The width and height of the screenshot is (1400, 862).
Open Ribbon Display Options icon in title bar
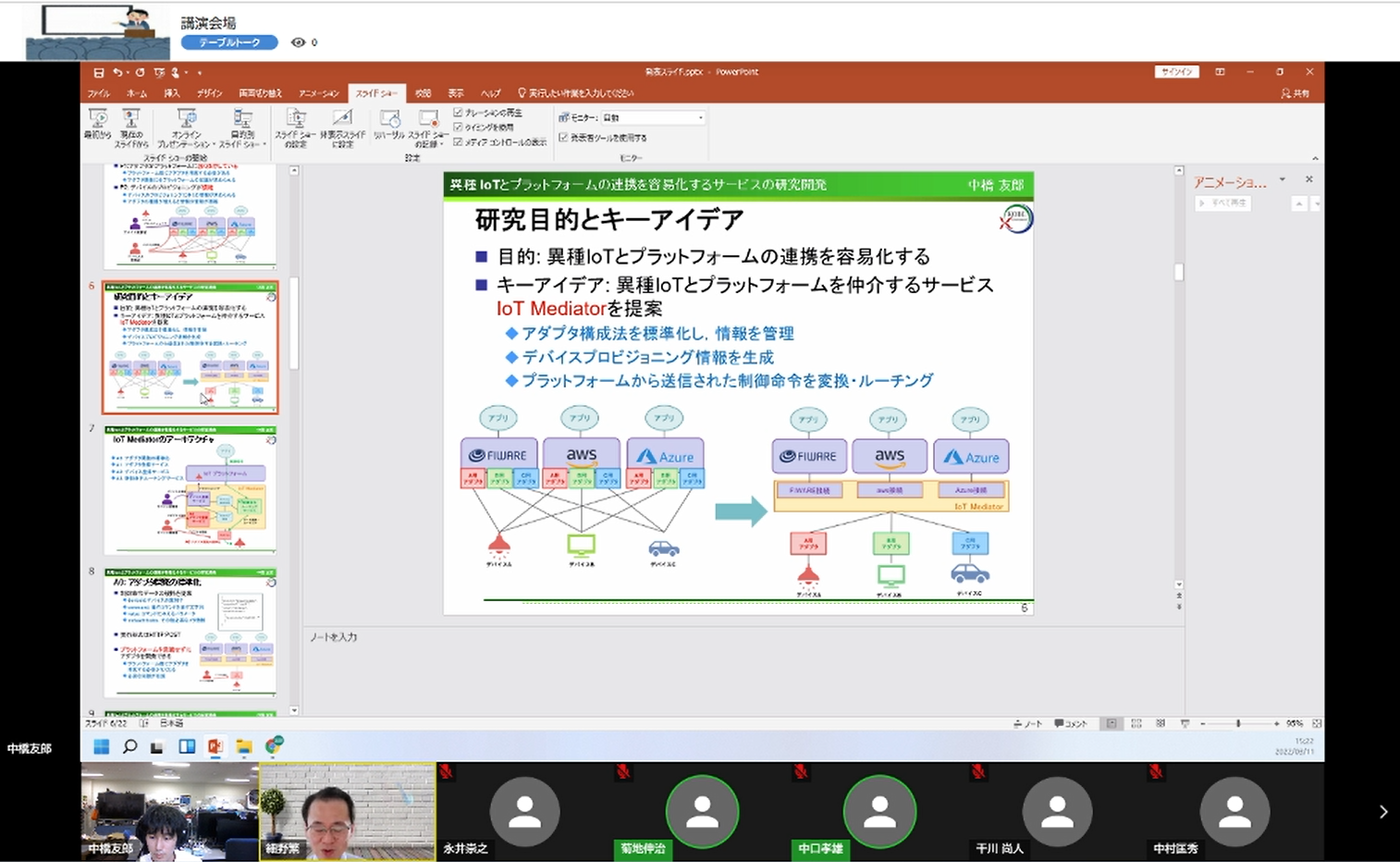1220,72
